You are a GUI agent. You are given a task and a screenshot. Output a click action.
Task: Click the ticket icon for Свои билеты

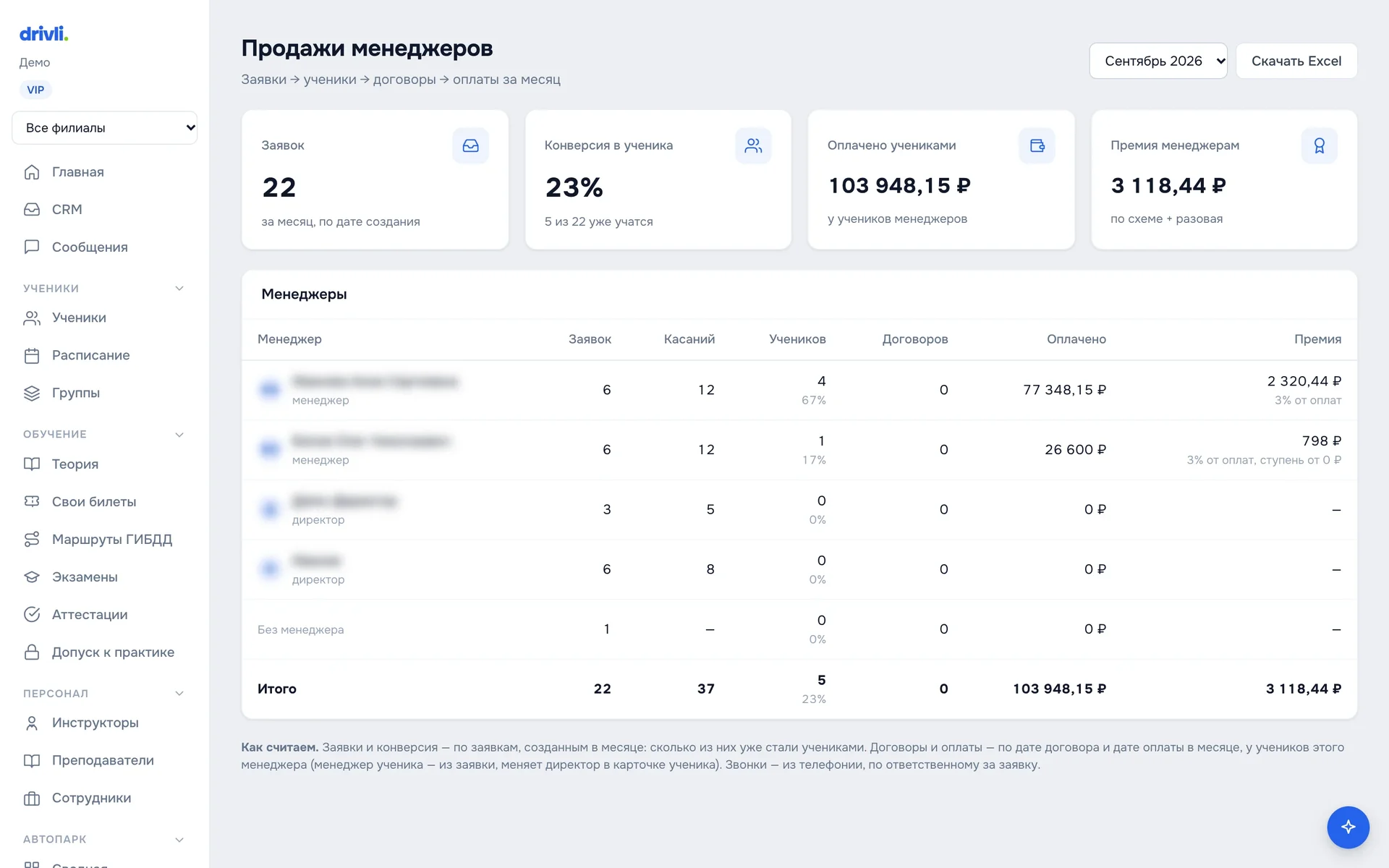[x=32, y=501]
